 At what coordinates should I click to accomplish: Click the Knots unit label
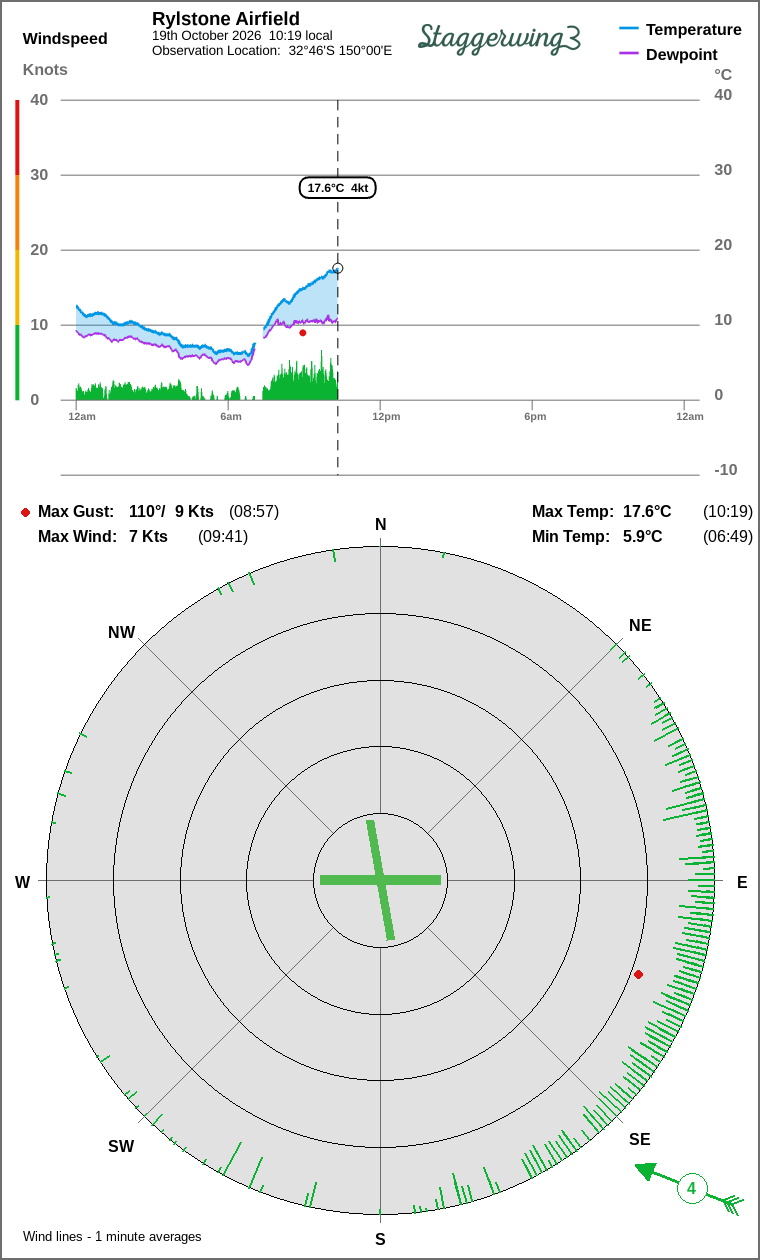[x=45, y=70]
